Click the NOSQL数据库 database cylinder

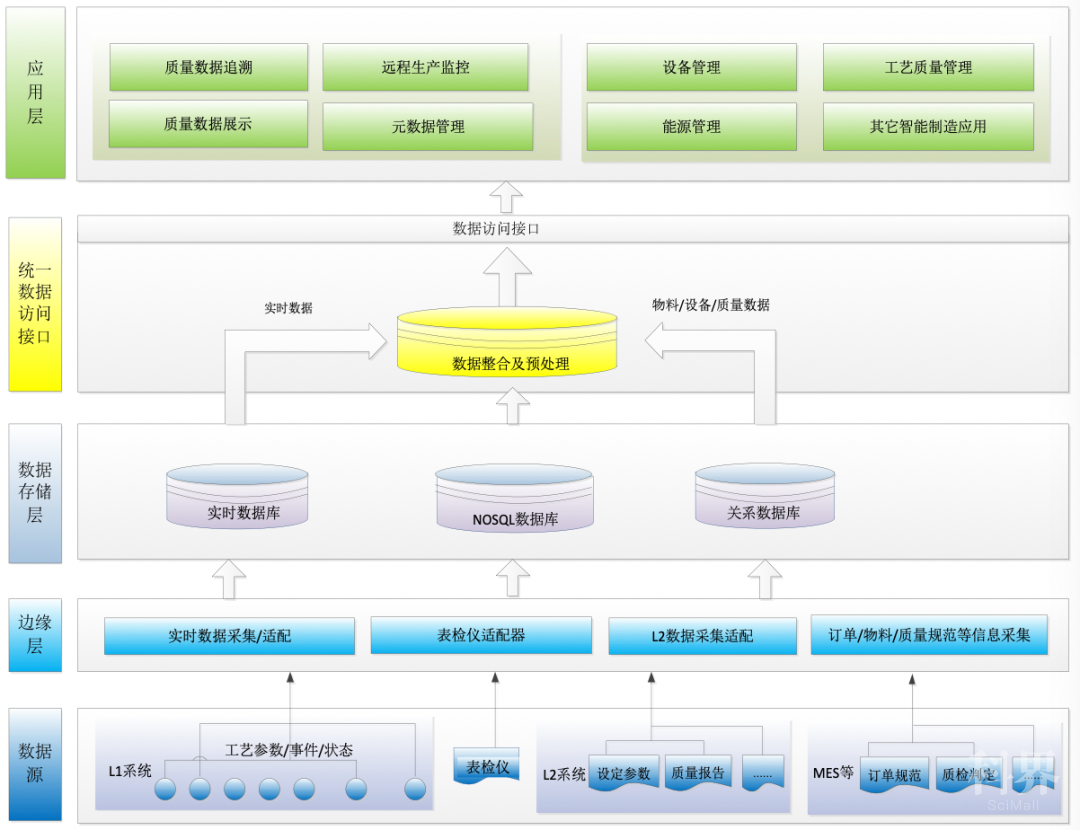point(514,499)
